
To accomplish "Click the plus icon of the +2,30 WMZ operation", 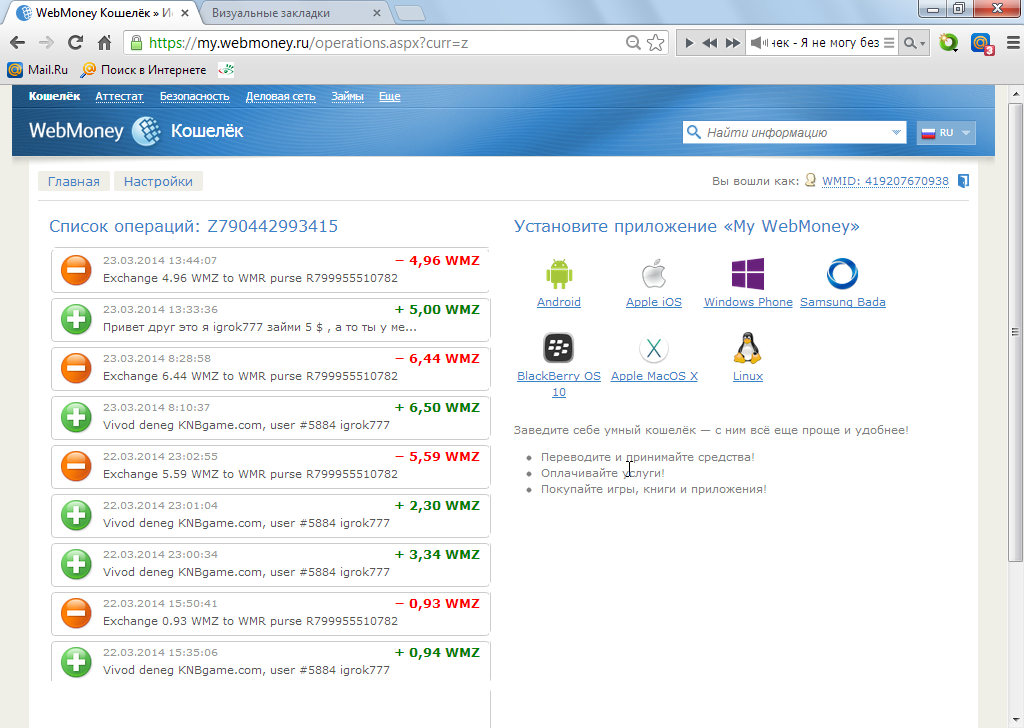I will 76,515.
